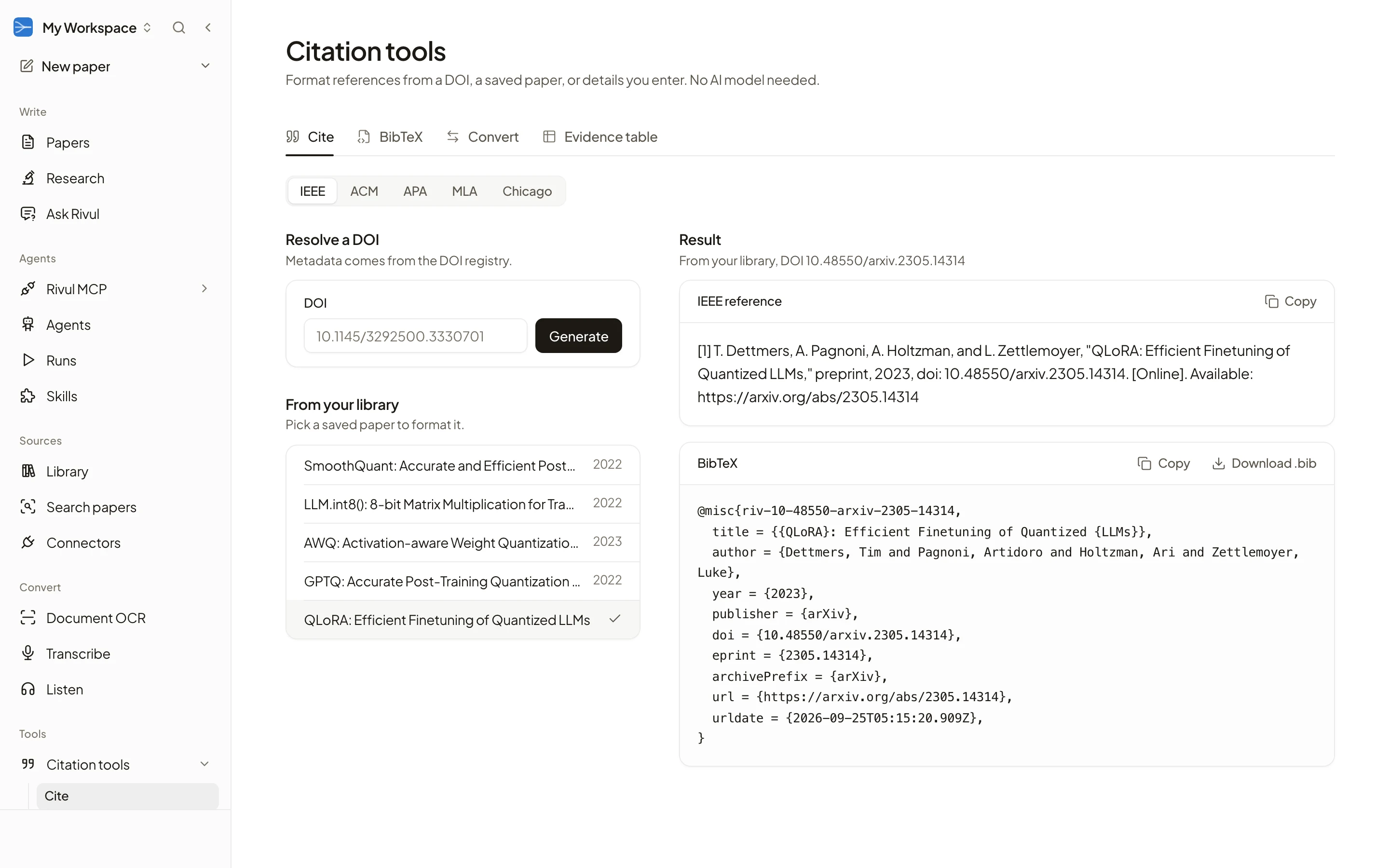Expand the Rivul MCP submenu chevron
This screenshot has height=868, width=1389.
[204, 289]
